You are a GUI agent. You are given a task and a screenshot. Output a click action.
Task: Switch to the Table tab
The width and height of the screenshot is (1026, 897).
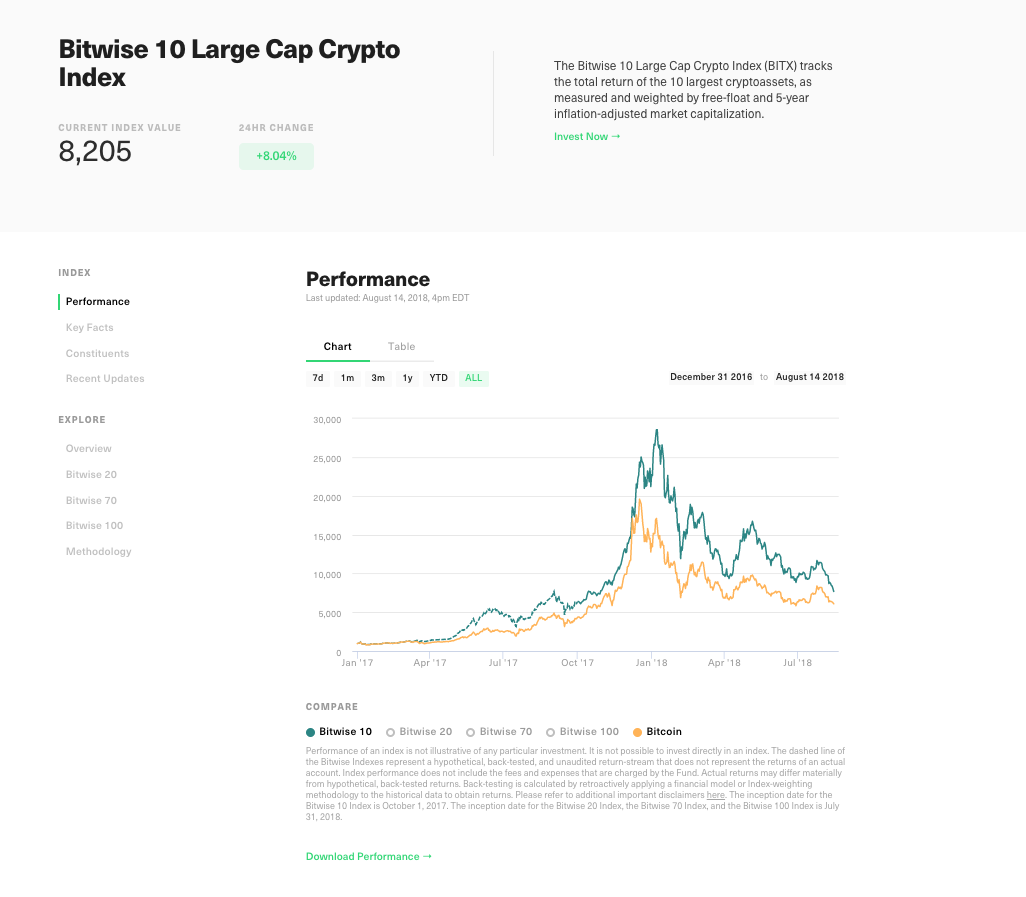point(401,346)
